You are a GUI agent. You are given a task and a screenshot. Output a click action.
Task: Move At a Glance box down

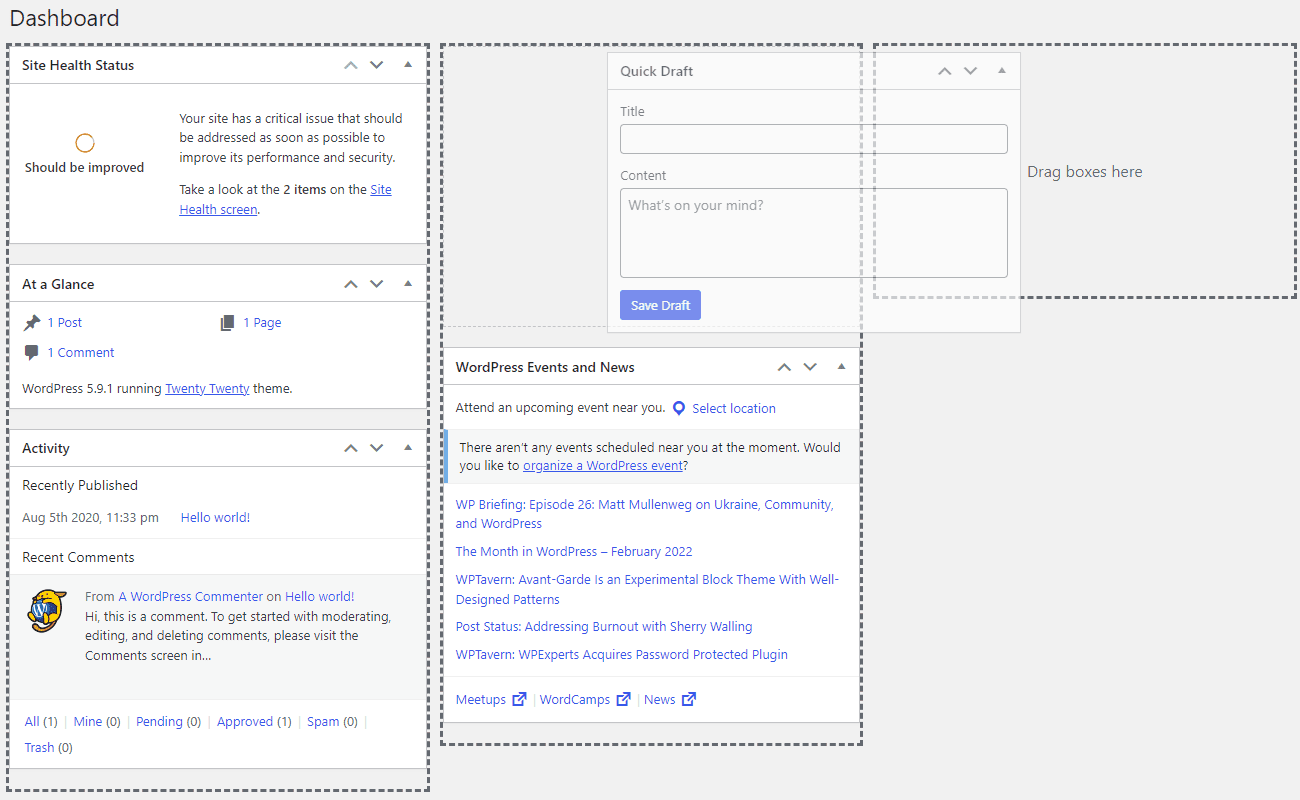pyautogui.click(x=376, y=284)
